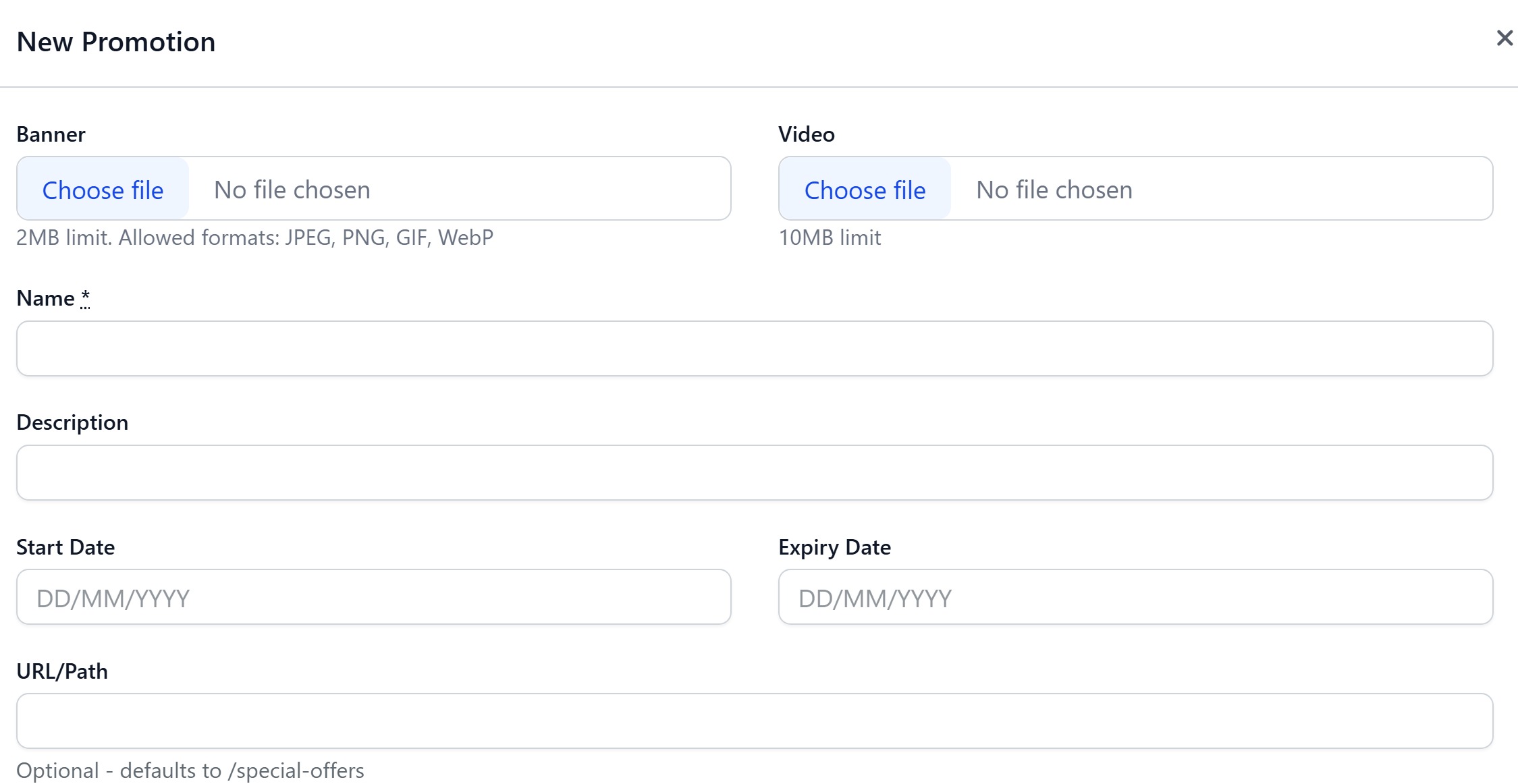Click the required asterisk beside Name
The height and width of the screenshot is (784, 1518).
85,297
